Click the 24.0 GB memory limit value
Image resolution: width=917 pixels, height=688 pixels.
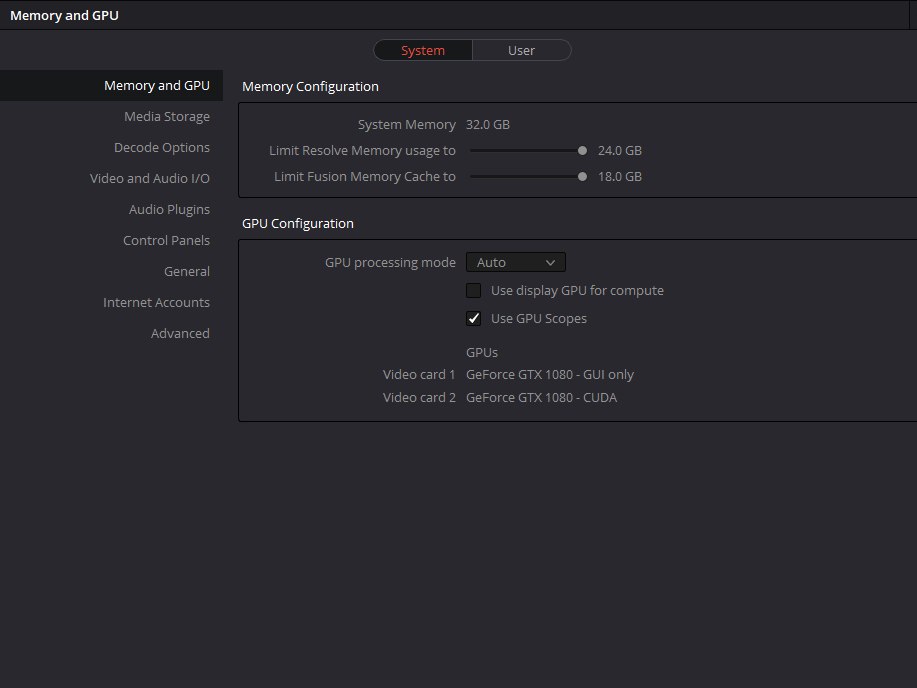[619, 151]
